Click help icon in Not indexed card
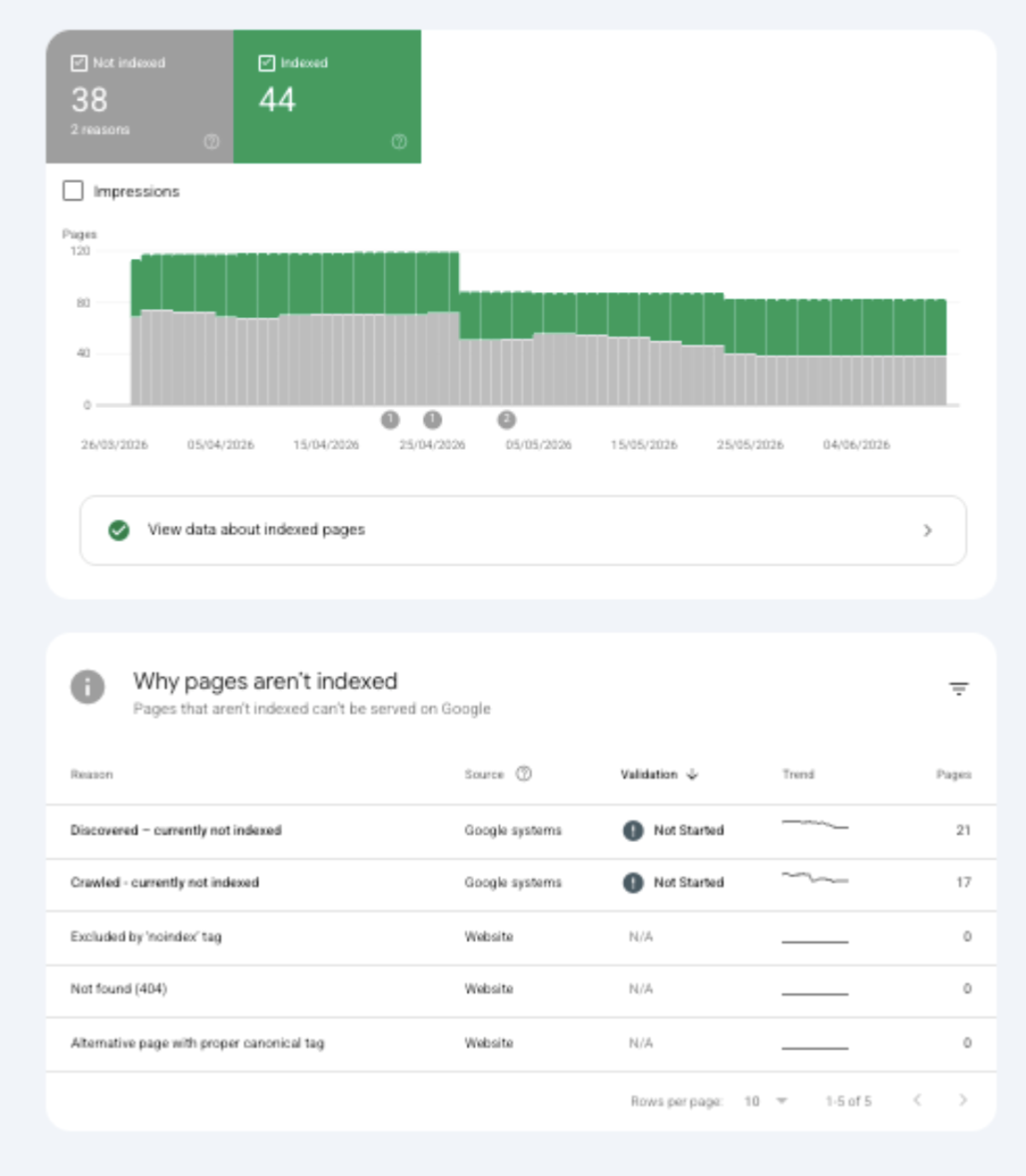 pyautogui.click(x=212, y=142)
